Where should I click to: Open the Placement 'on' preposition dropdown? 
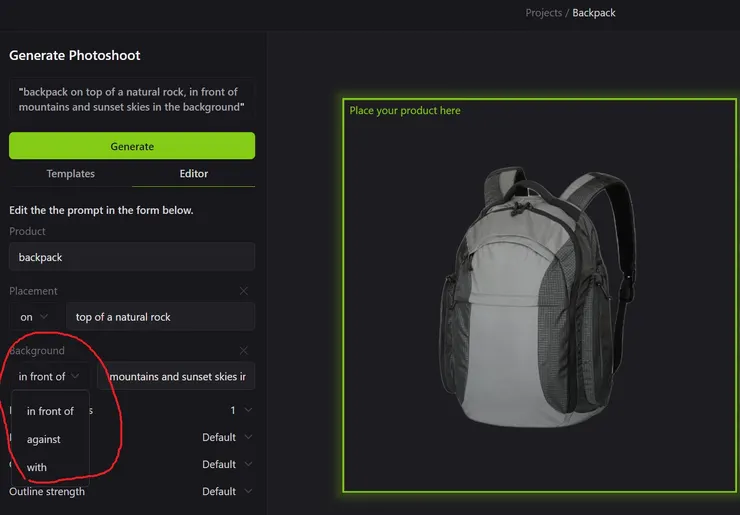coord(34,317)
